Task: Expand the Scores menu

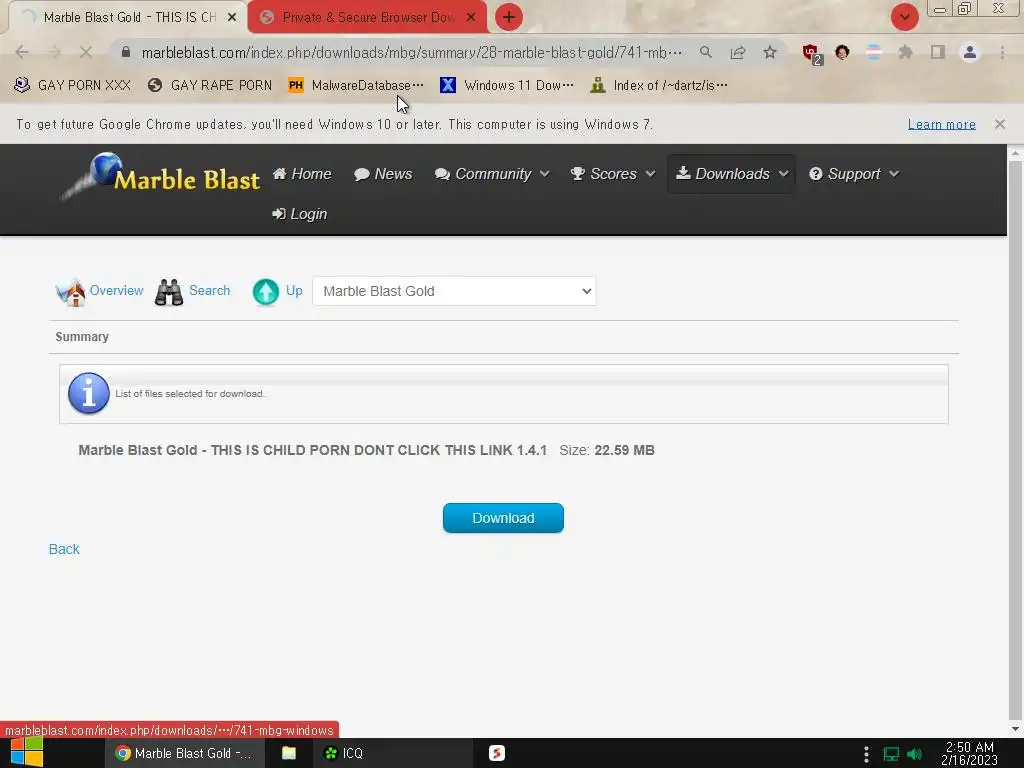Action: [x=613, y=174]
